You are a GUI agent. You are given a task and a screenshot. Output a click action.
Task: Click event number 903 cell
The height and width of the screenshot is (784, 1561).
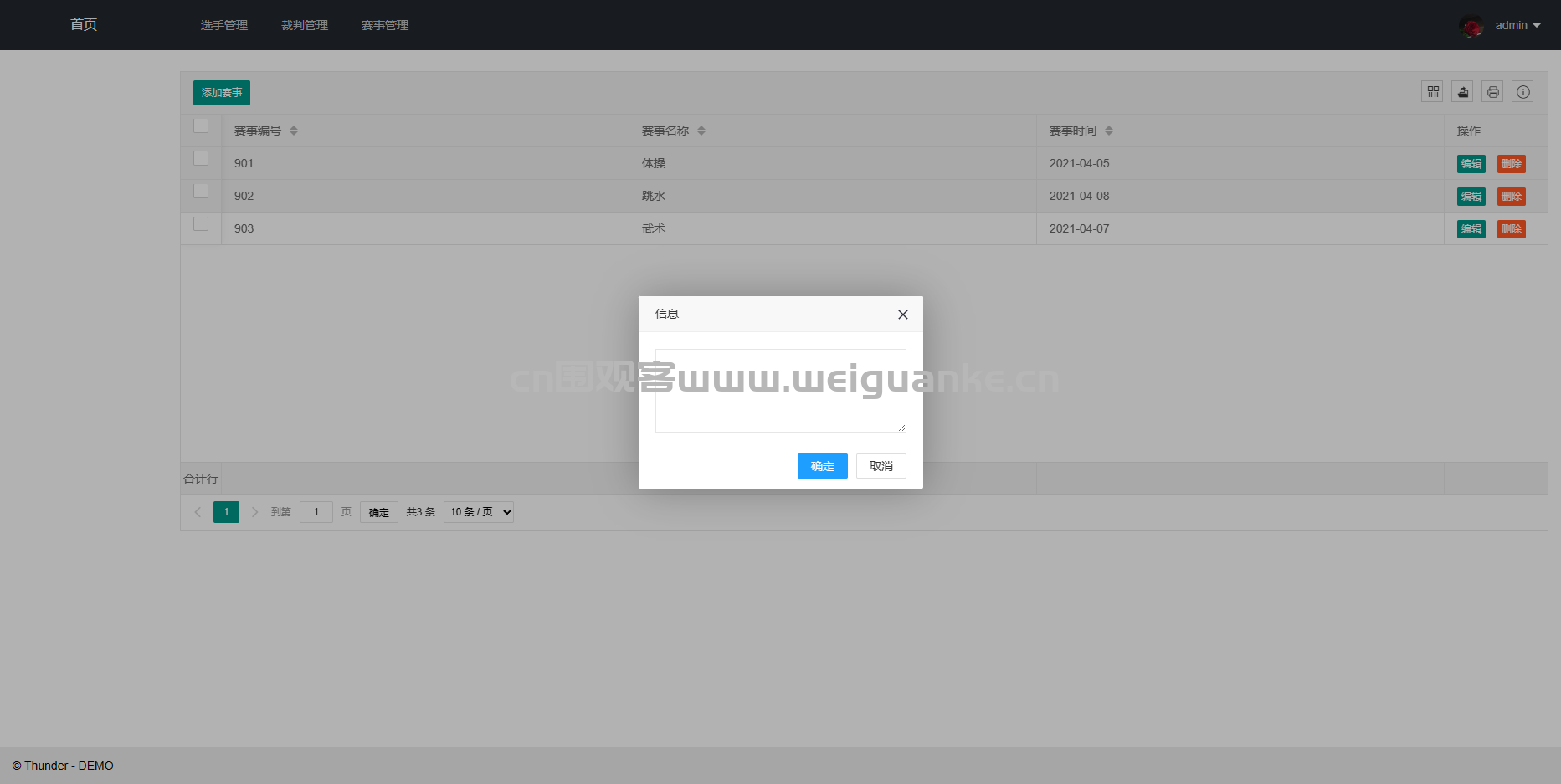(425, 228)
